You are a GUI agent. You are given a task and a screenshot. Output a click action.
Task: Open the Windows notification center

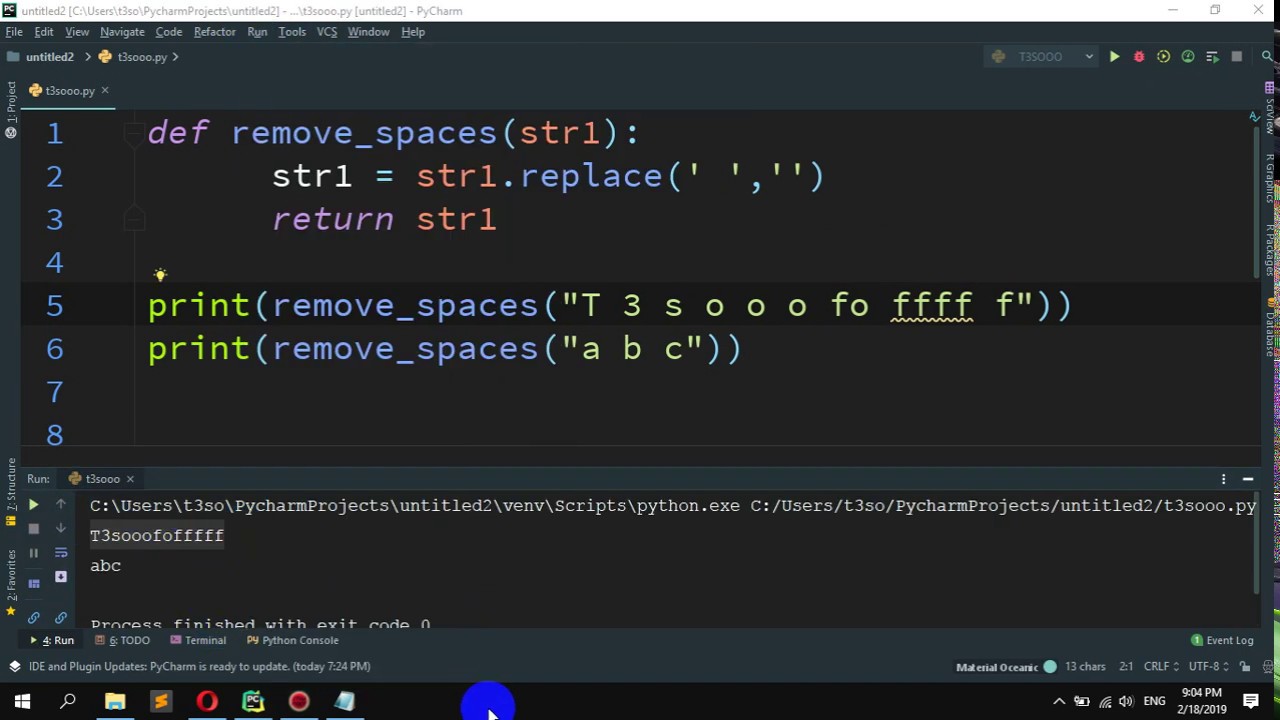click(1251, 702)
